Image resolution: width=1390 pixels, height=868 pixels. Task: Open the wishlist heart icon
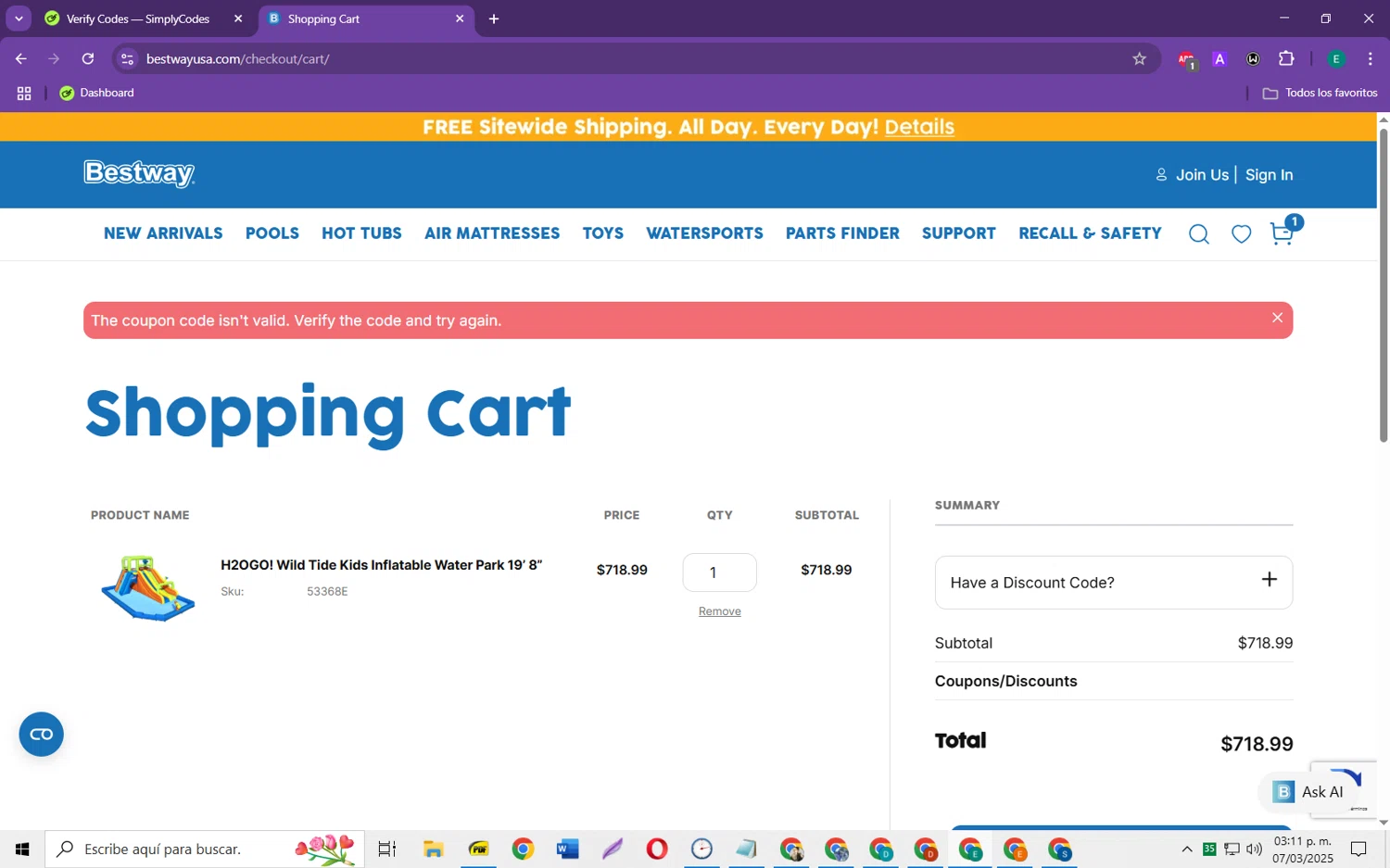coord(1241,234)
